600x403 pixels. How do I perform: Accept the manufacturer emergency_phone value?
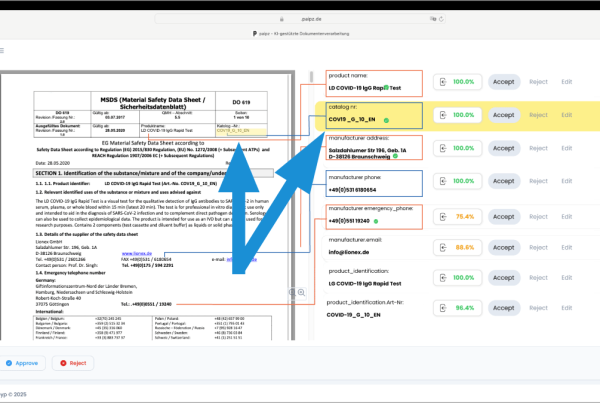point(504,217)
